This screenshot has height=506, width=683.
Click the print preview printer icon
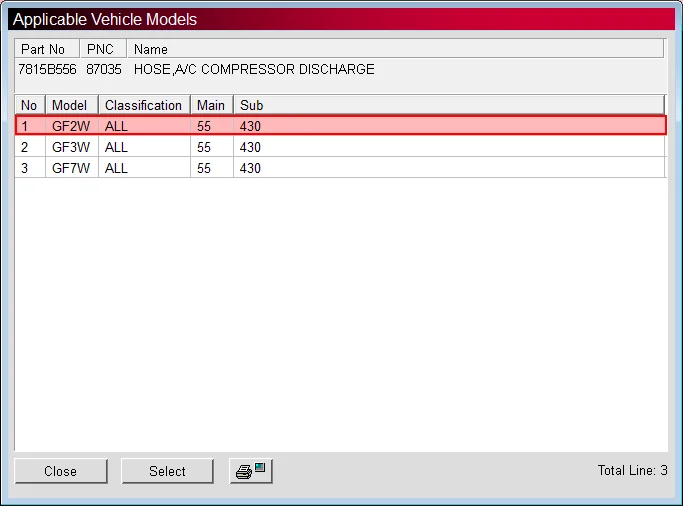click(251, 471)
